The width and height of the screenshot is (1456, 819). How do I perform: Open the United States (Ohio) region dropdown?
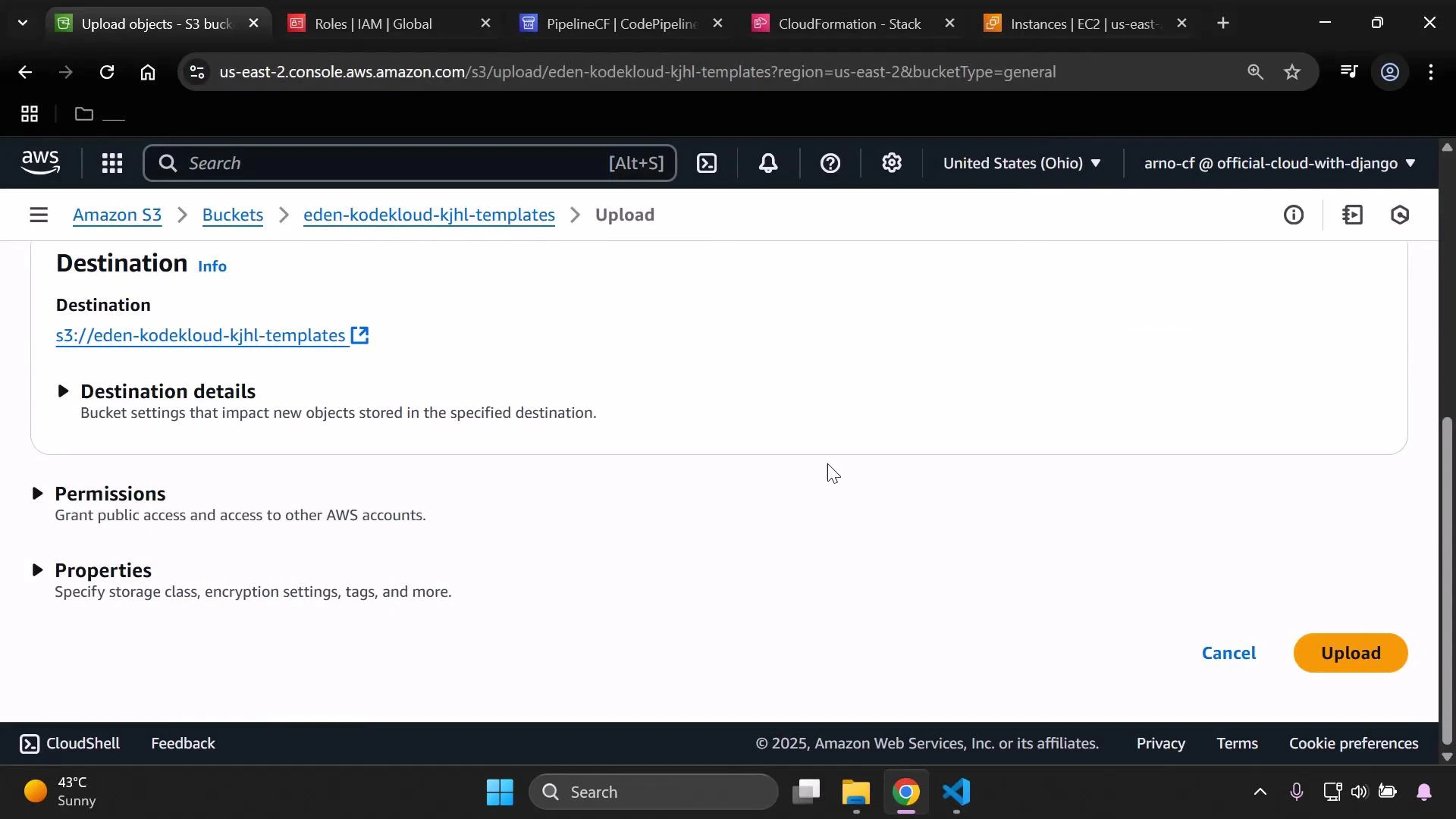point(1021,163)
